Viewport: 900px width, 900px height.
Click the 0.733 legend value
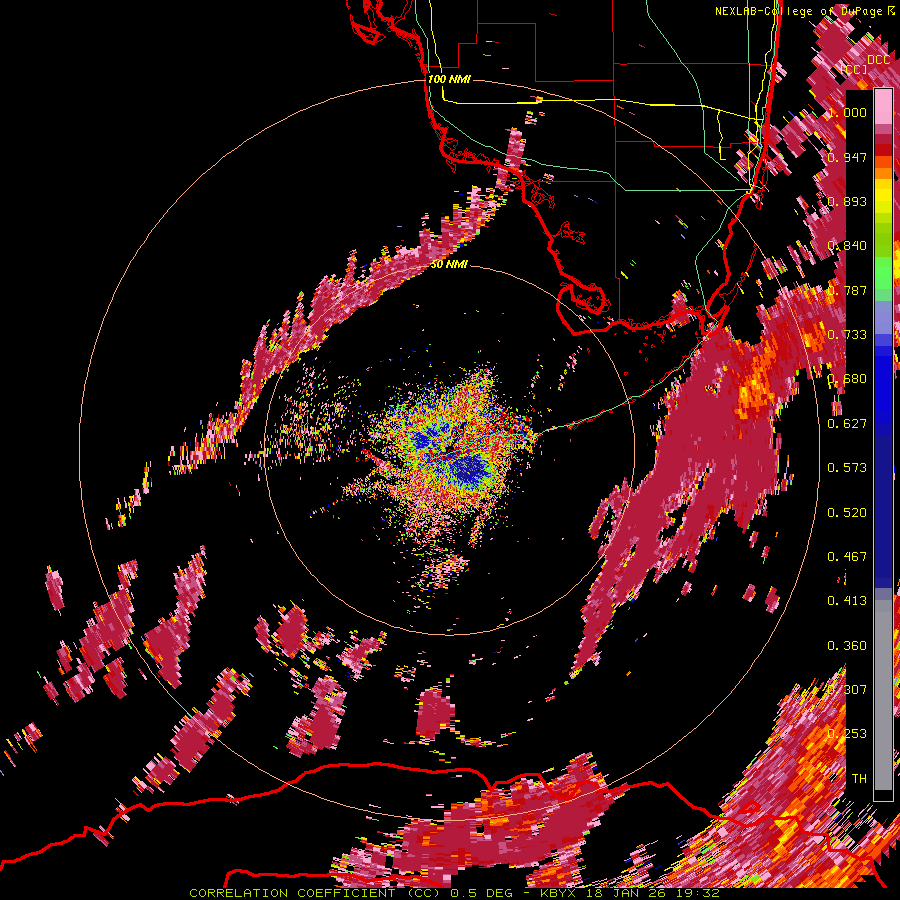[847, 335]
